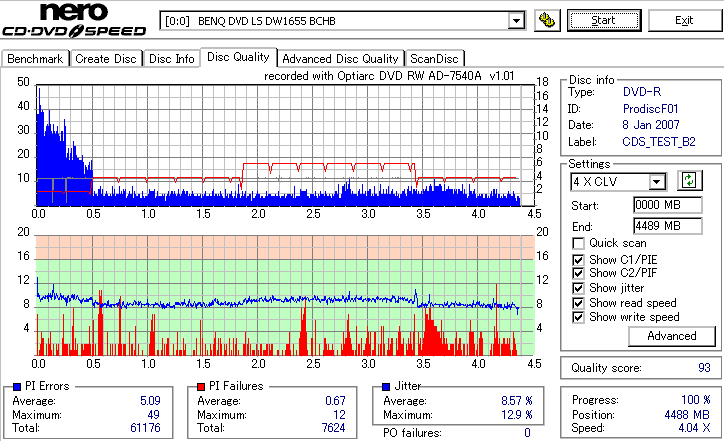Click the Advanced settings button
This screenshot has height=441, width=724.
671,336
